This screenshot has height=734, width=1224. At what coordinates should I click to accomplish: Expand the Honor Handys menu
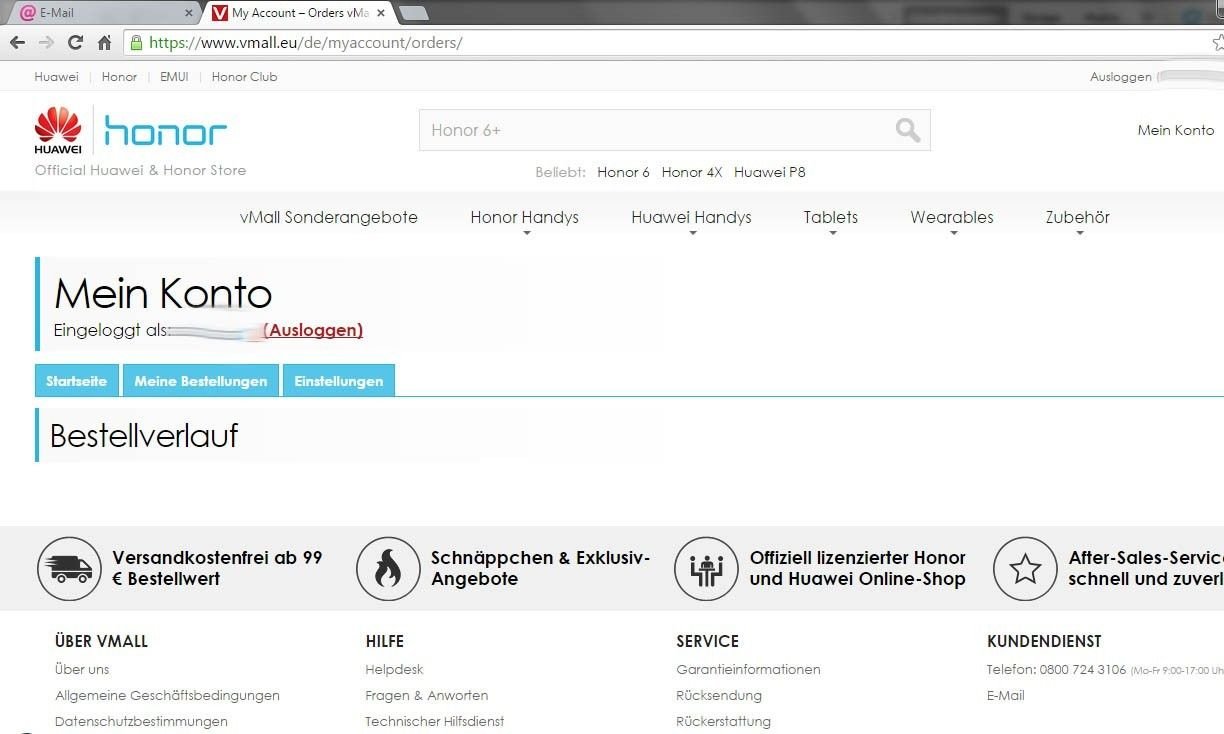click(x=525, y=218)
